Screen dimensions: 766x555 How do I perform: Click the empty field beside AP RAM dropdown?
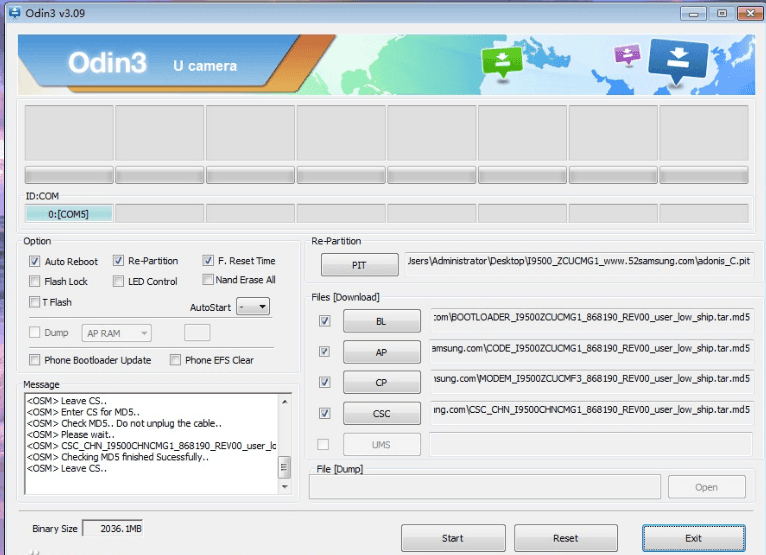pos(197,333)
